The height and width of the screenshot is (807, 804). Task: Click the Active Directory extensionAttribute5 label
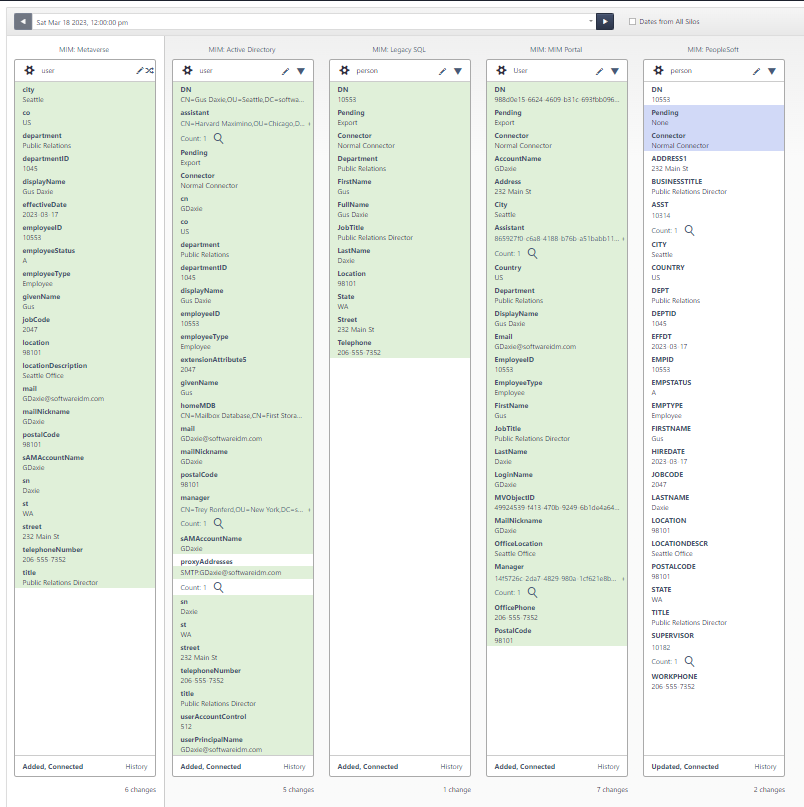213,359
